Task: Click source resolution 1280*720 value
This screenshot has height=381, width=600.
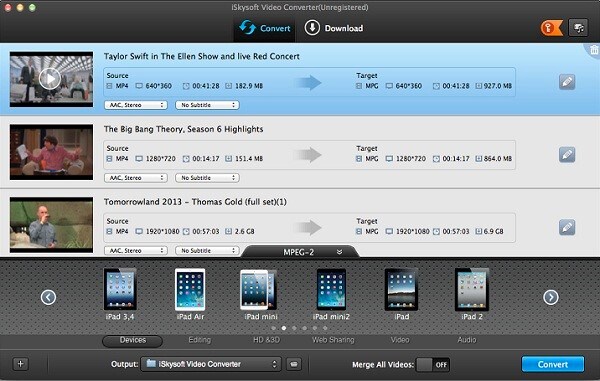Action: coord(161,159)
